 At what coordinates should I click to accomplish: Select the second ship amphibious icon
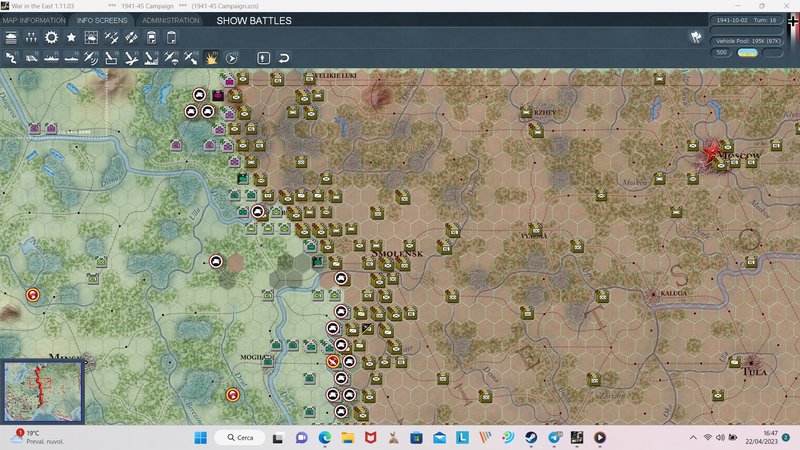click(71, 58)
